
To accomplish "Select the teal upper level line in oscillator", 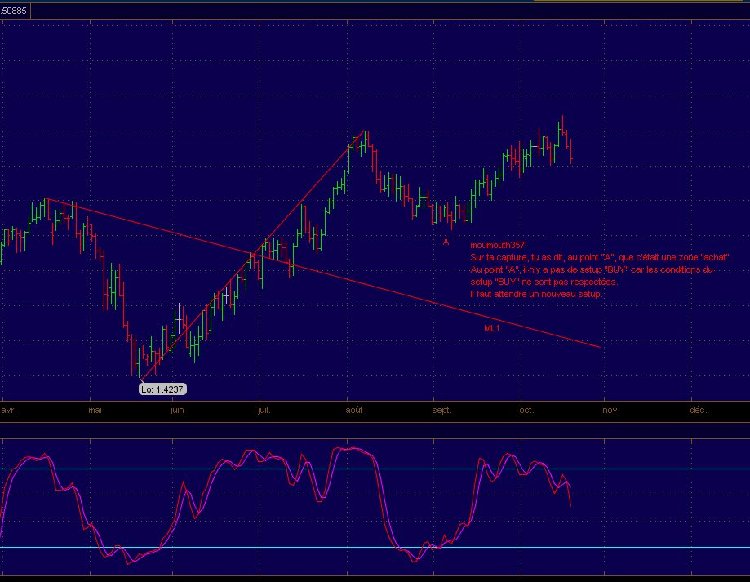I will (x=375, y=469).
